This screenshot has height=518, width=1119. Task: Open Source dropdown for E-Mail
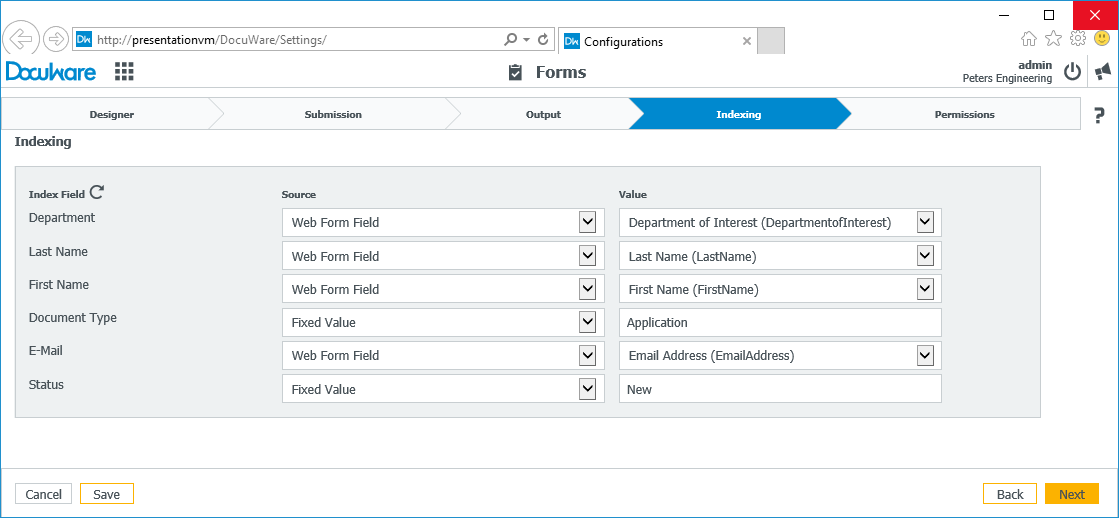pyautogui.click(x=587, y=355)
